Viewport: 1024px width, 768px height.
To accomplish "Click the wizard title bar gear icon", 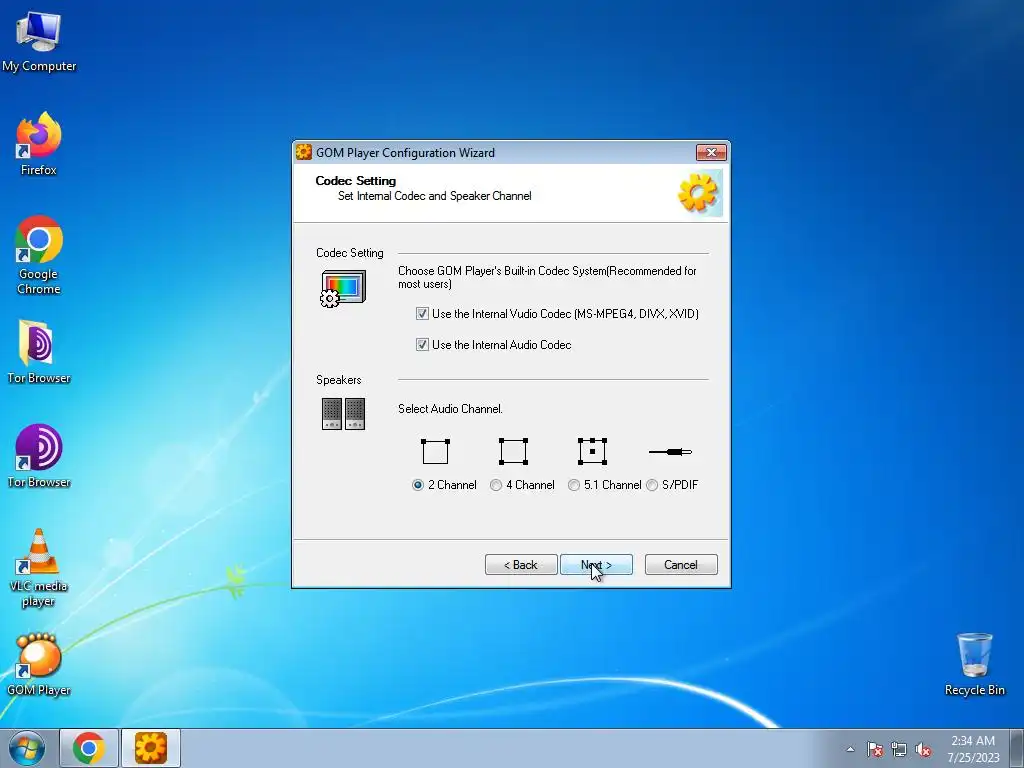I will (304, 152).
